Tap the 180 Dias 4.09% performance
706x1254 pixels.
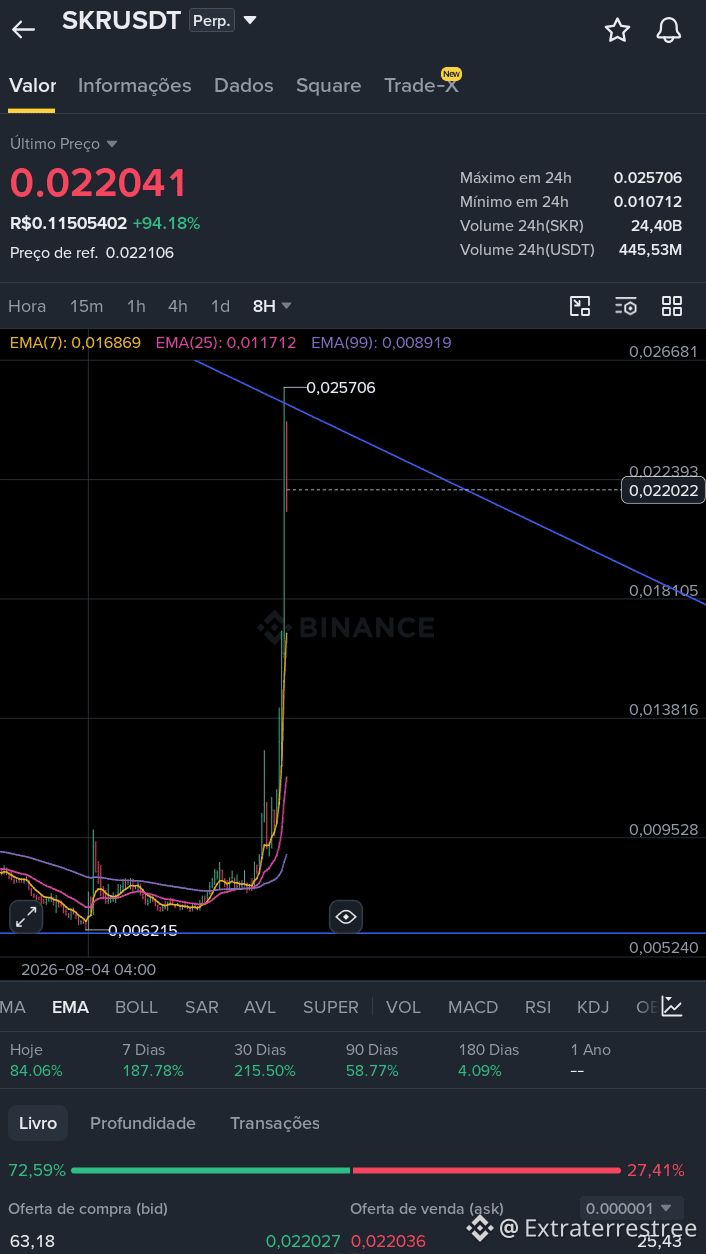coord(488,1060)
